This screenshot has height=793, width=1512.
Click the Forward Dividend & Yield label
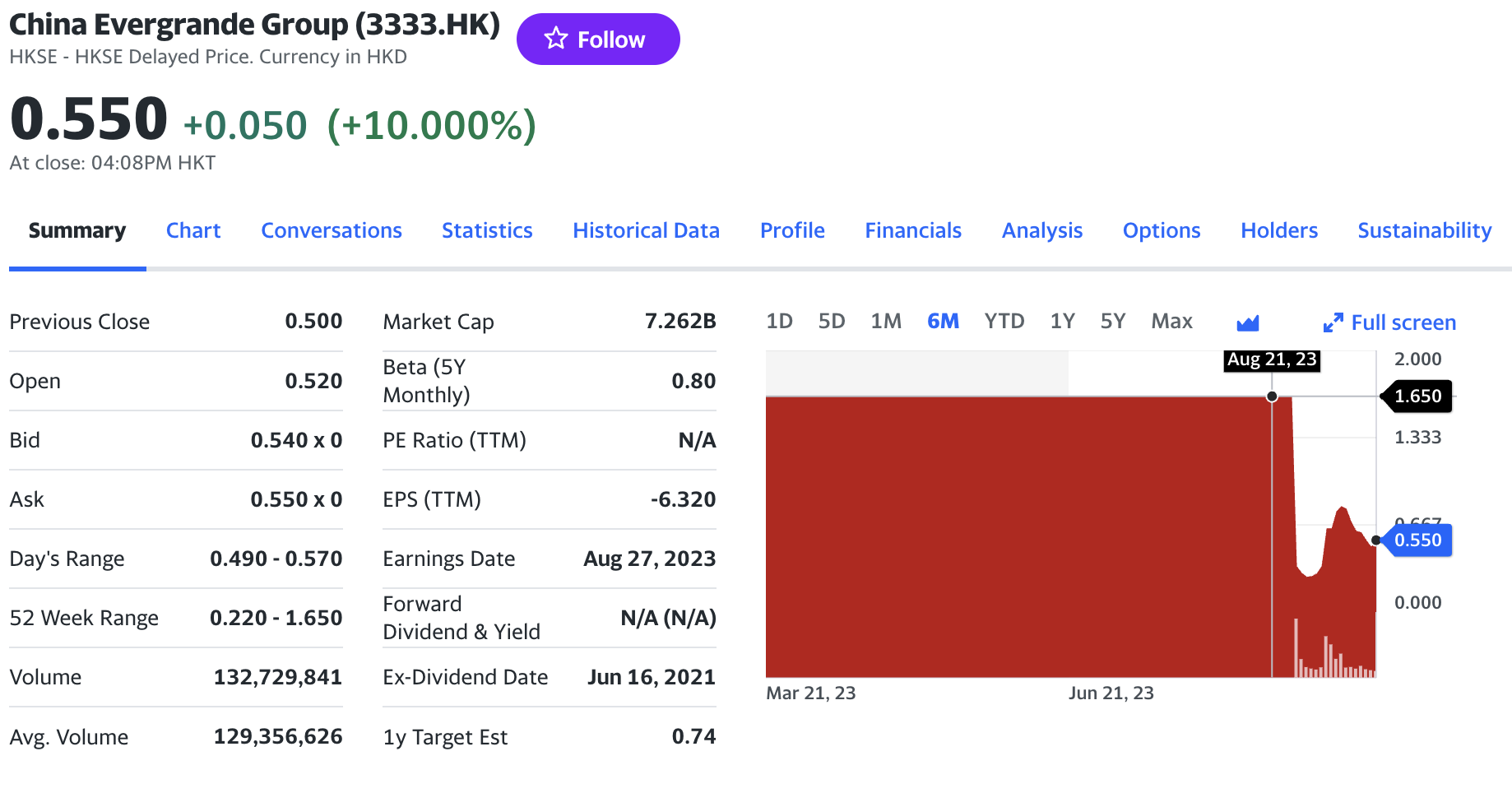(461, 618)
